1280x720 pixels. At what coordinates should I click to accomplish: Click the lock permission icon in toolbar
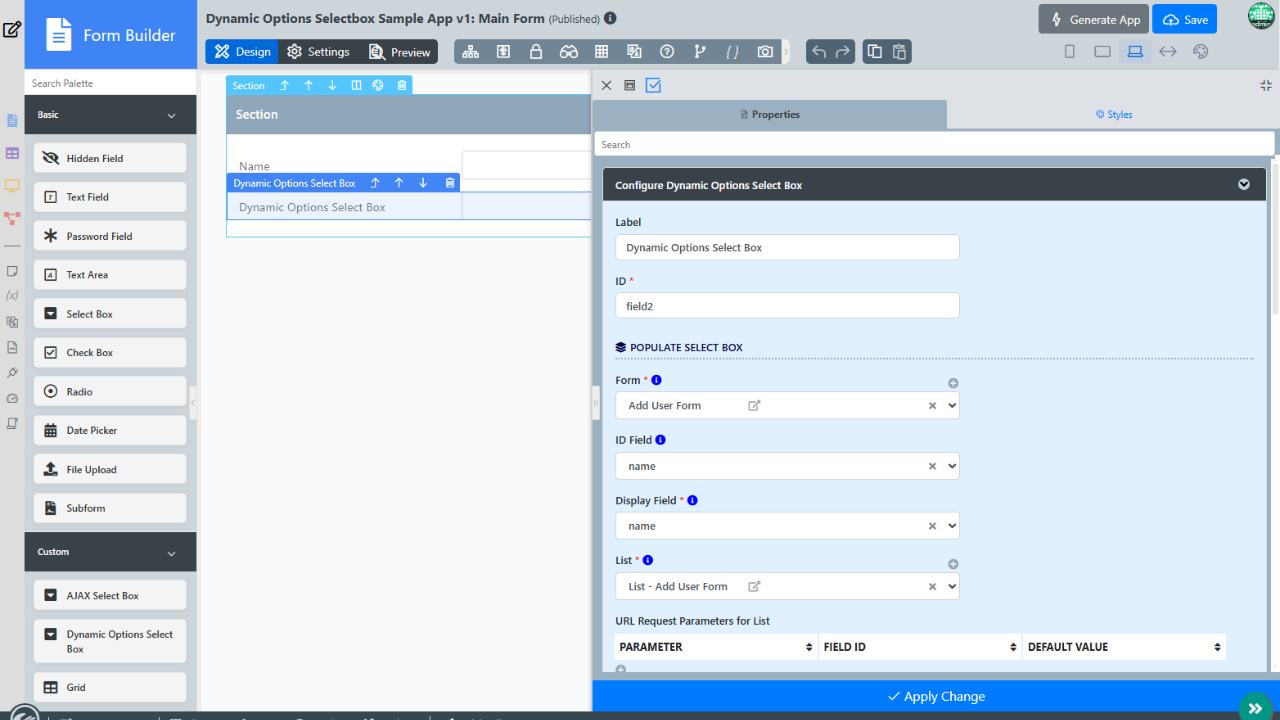point(536,52)
